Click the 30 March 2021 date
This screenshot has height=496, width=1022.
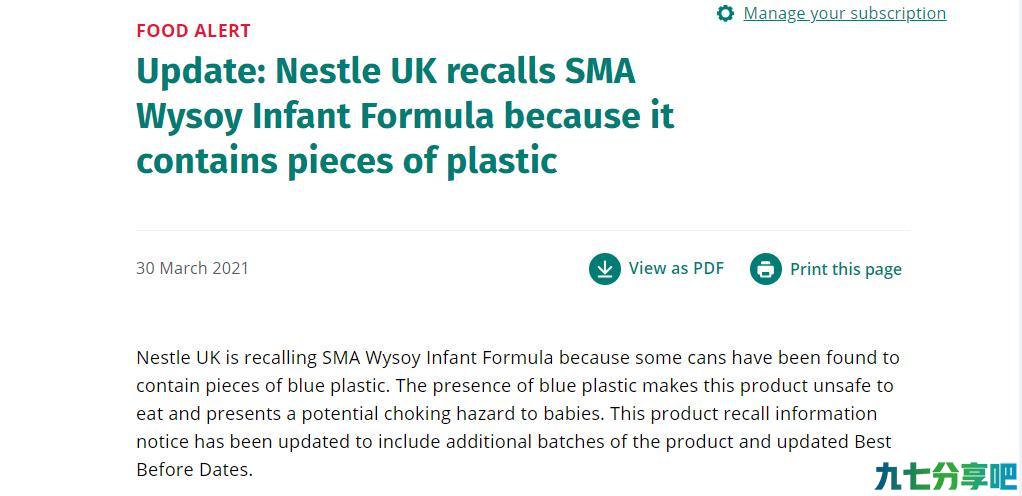[192, 268]
